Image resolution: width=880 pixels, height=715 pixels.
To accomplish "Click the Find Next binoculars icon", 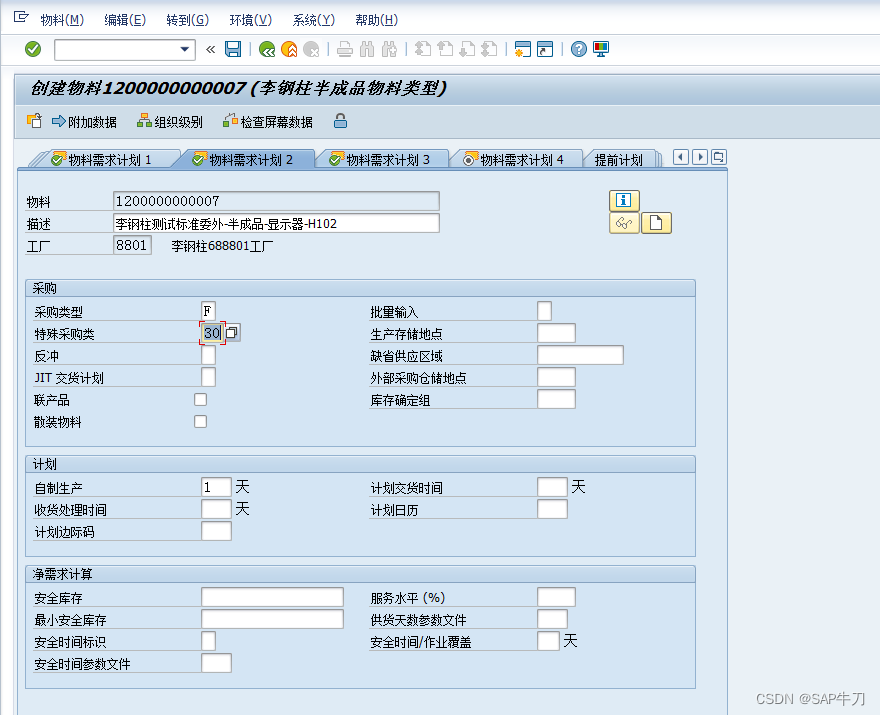I will tap(389, 49).
